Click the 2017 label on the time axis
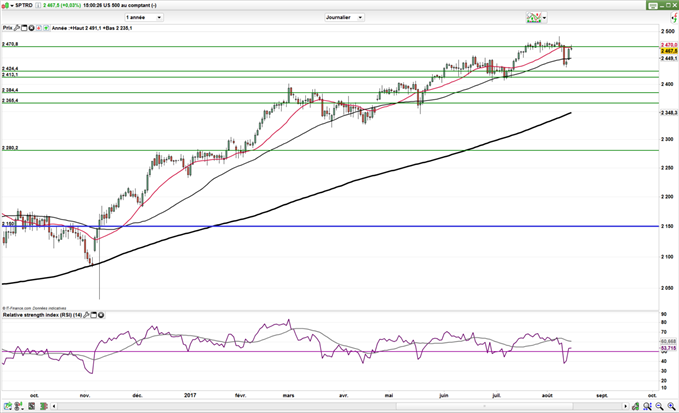Screen dimensions: 679x413 [190, 395]
